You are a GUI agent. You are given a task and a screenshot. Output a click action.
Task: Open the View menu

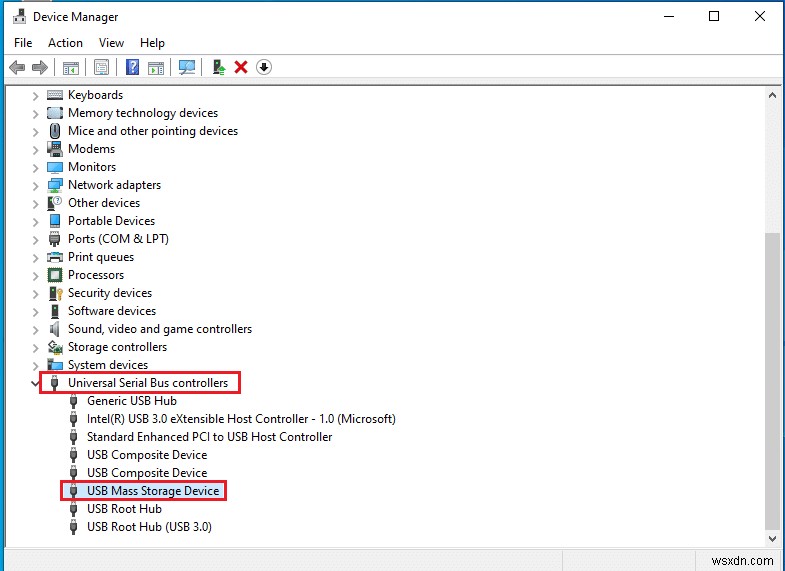click(111, 43)
